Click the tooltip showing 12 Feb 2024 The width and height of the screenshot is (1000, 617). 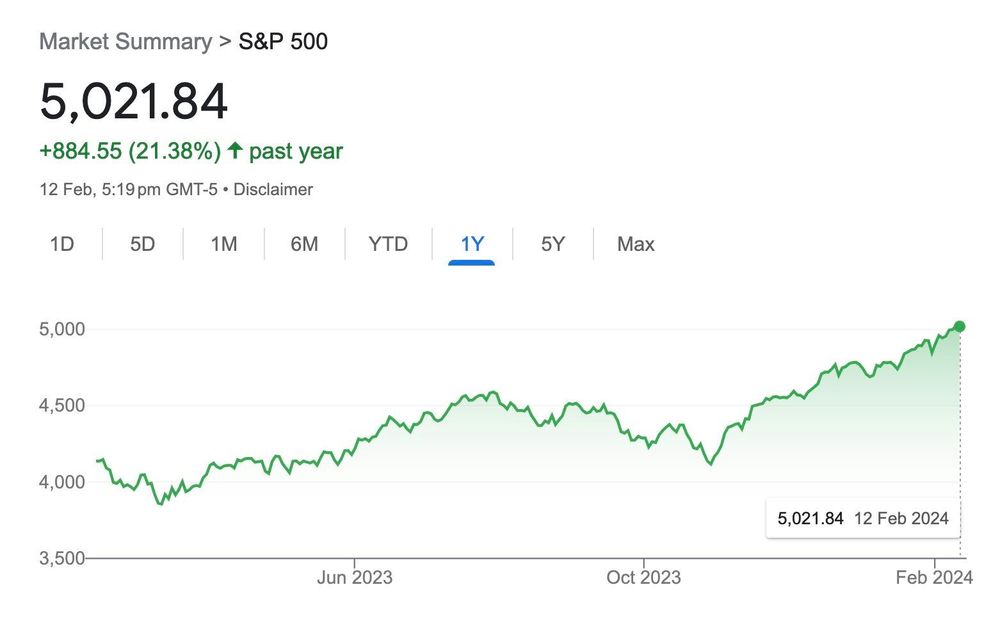[x=862, y=518]
